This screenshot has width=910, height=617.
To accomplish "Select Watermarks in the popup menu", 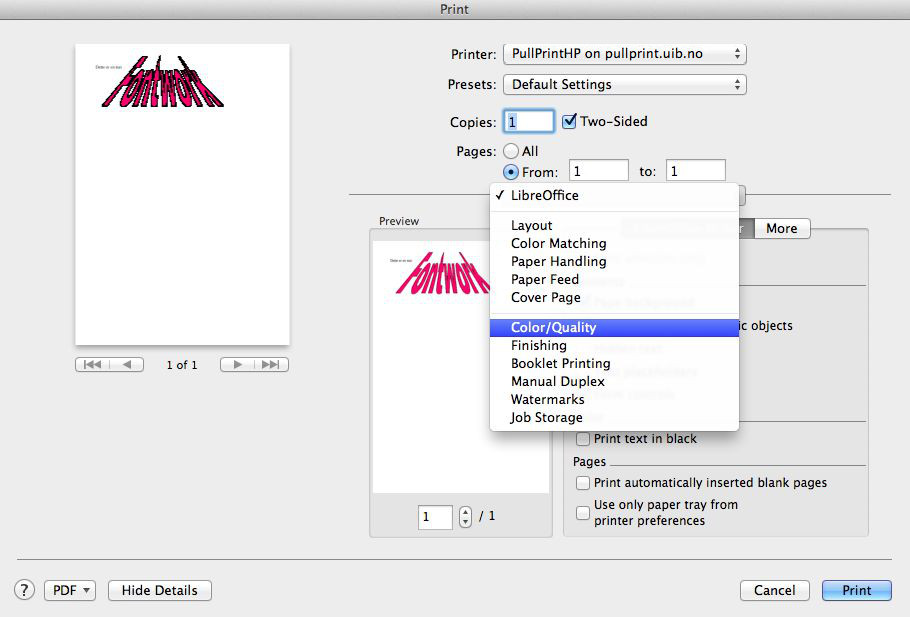I will (x=547, y=399).
